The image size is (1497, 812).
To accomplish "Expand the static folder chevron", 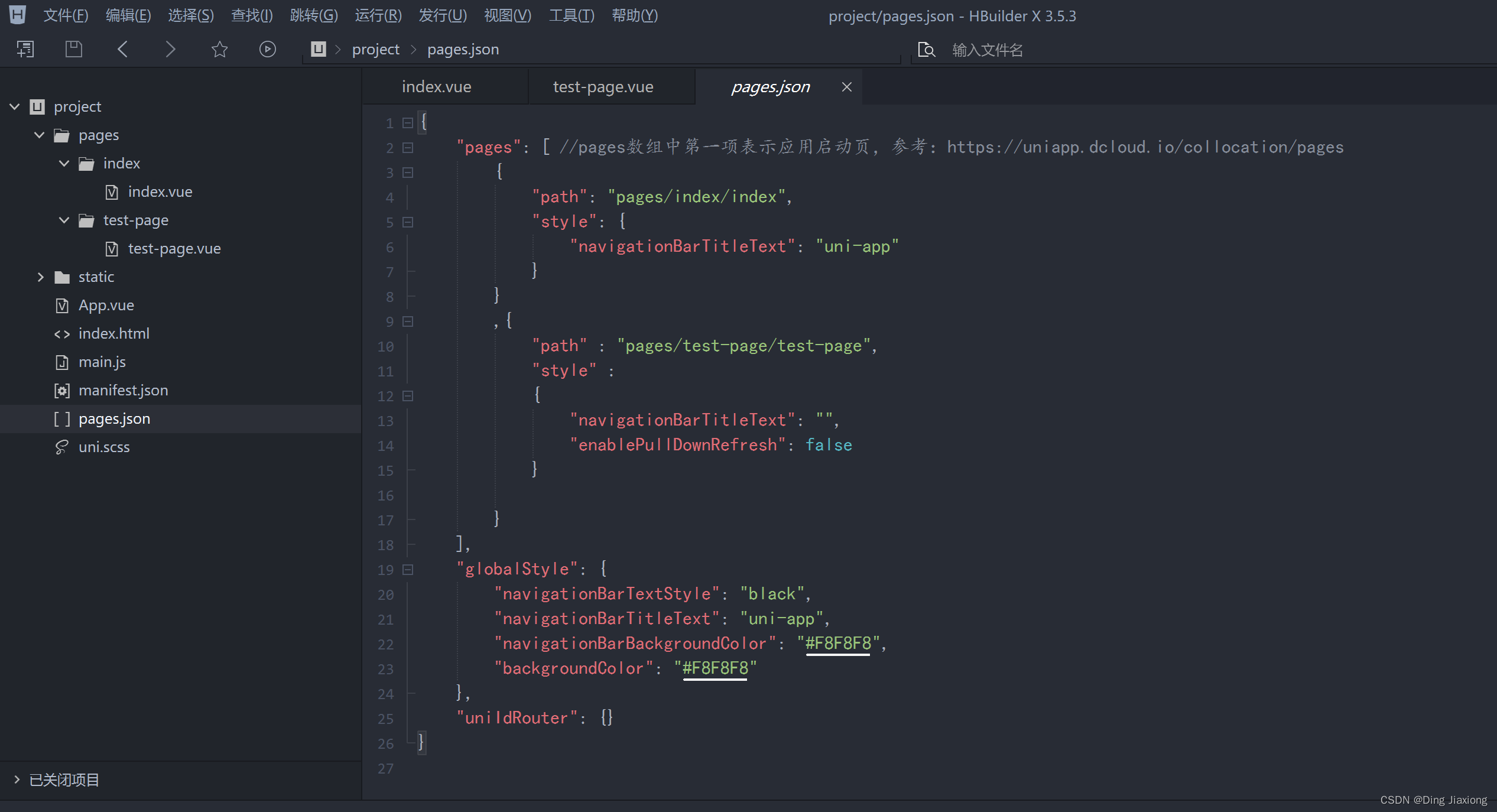I will click(40, 277).
